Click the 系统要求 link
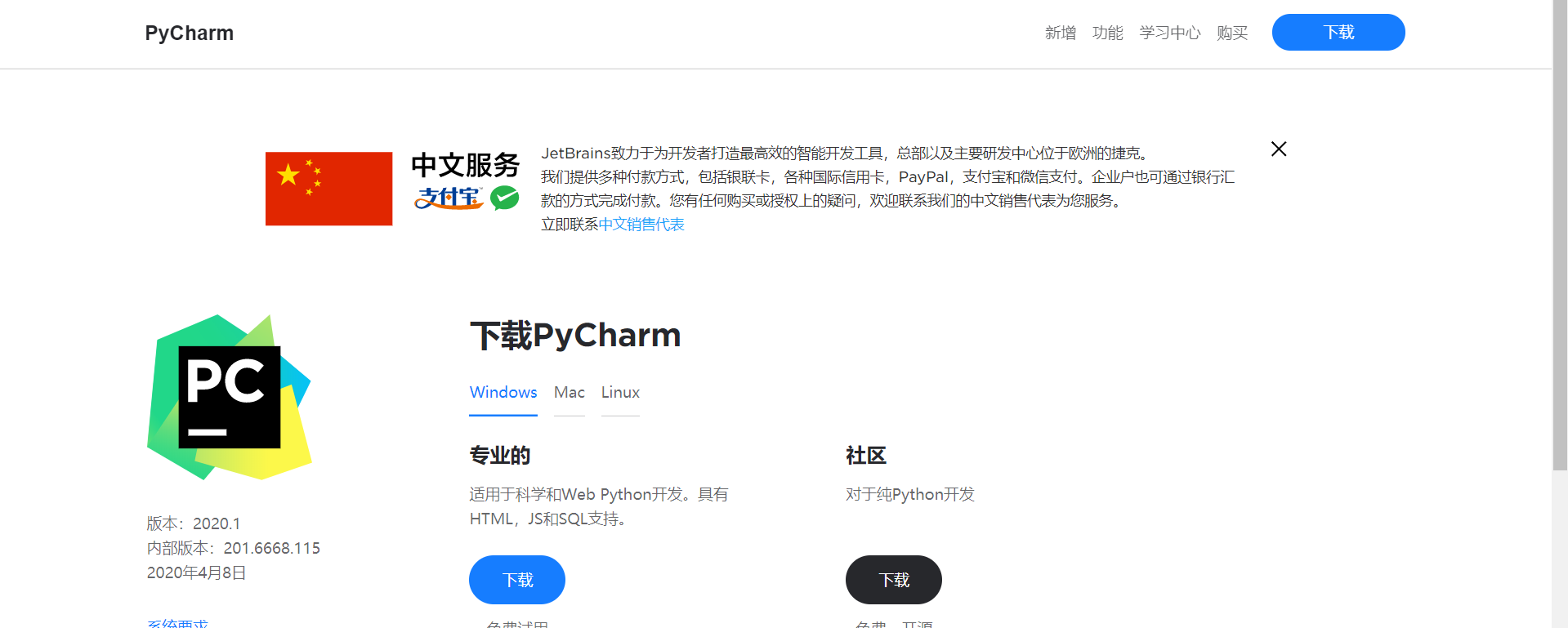Image resolution: width=1568 pixels, height=628 pixels. (177, 624)
